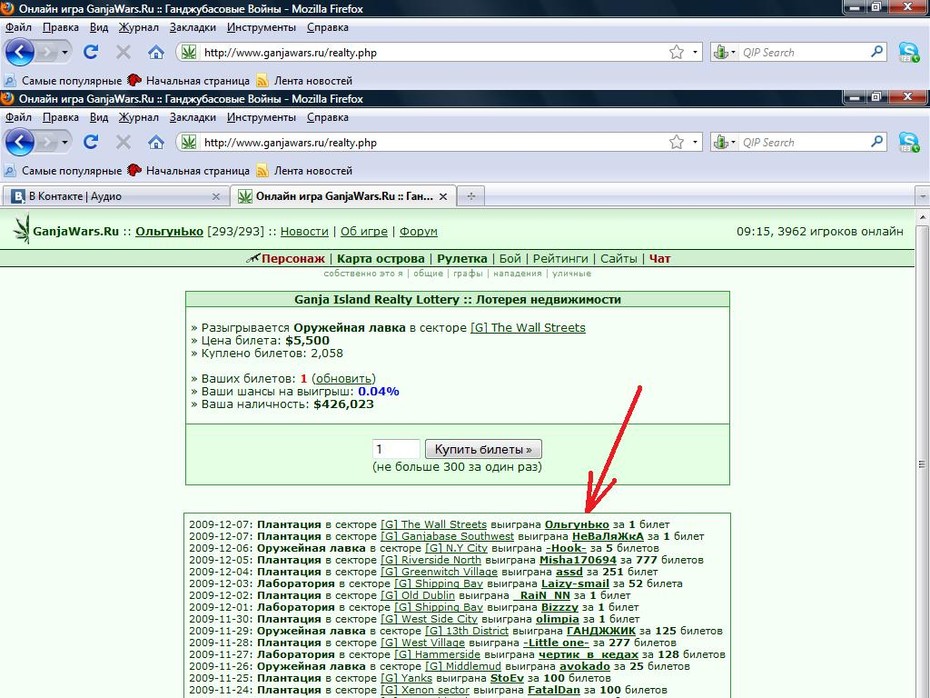Open Карта острова
930x698 pixels.
point(381,259)
